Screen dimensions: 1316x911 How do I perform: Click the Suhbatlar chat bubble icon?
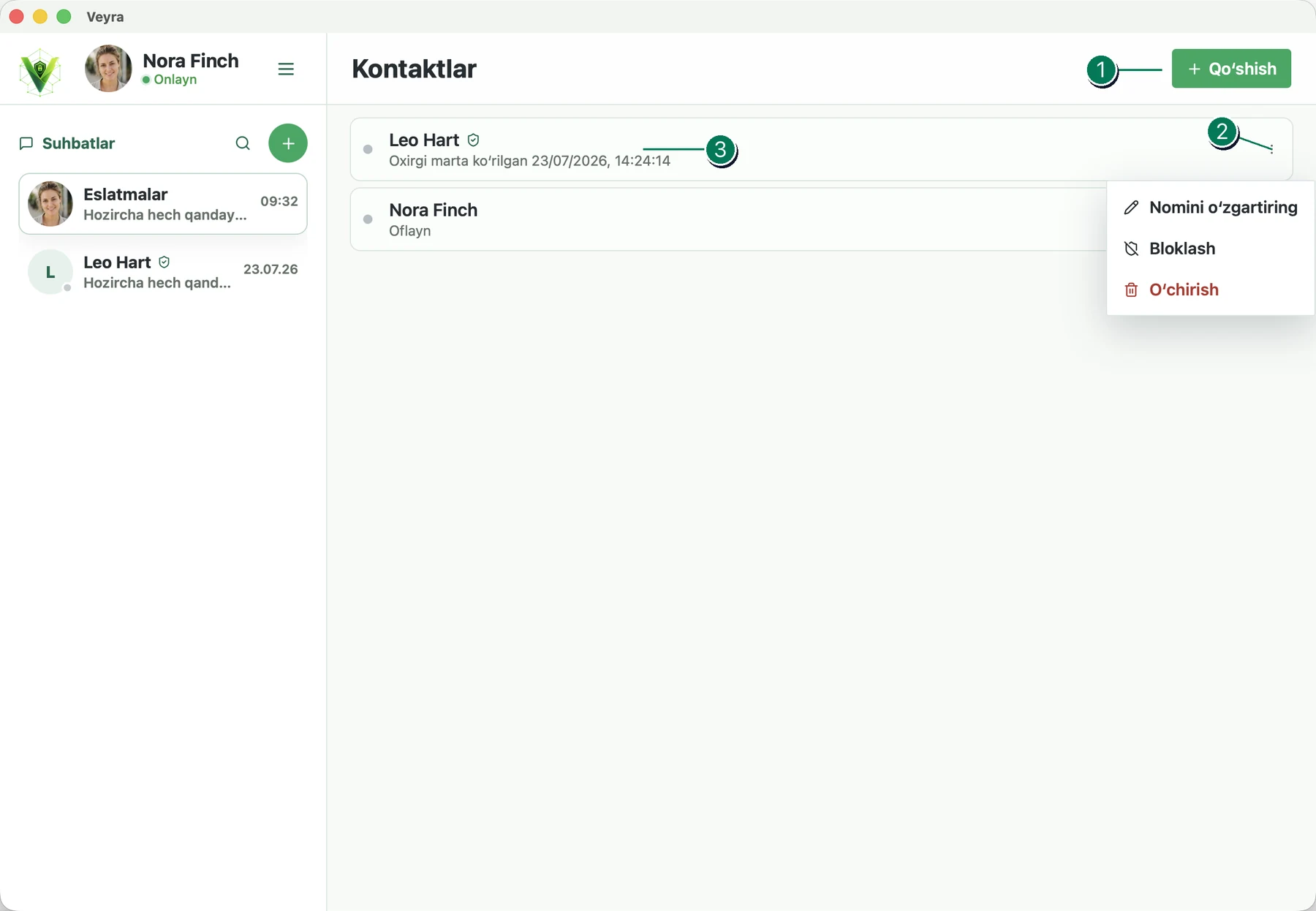pyautogui.click(x=26, y=143)
